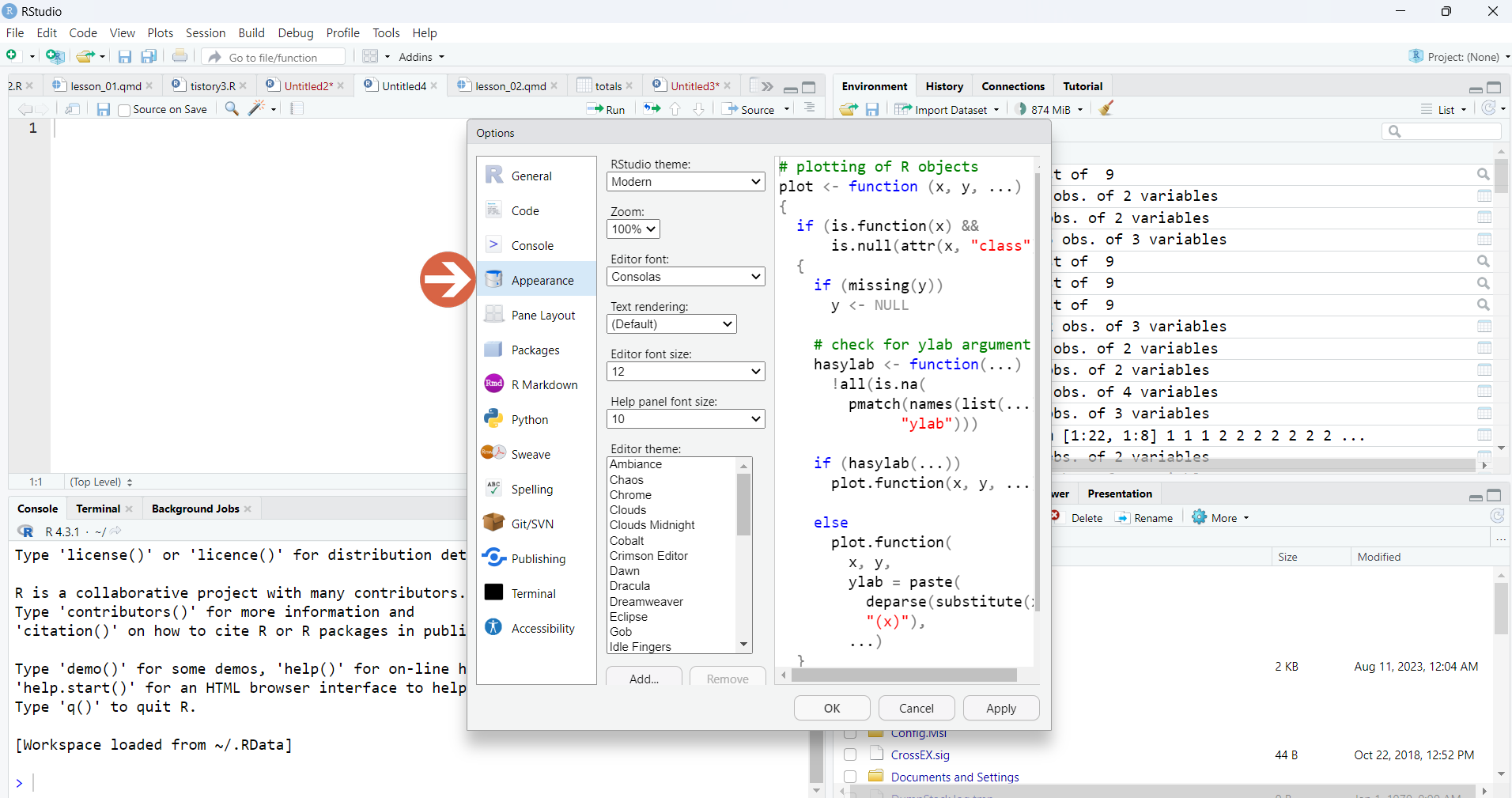Open the Project (None) menu

(x=1460, y=56)
